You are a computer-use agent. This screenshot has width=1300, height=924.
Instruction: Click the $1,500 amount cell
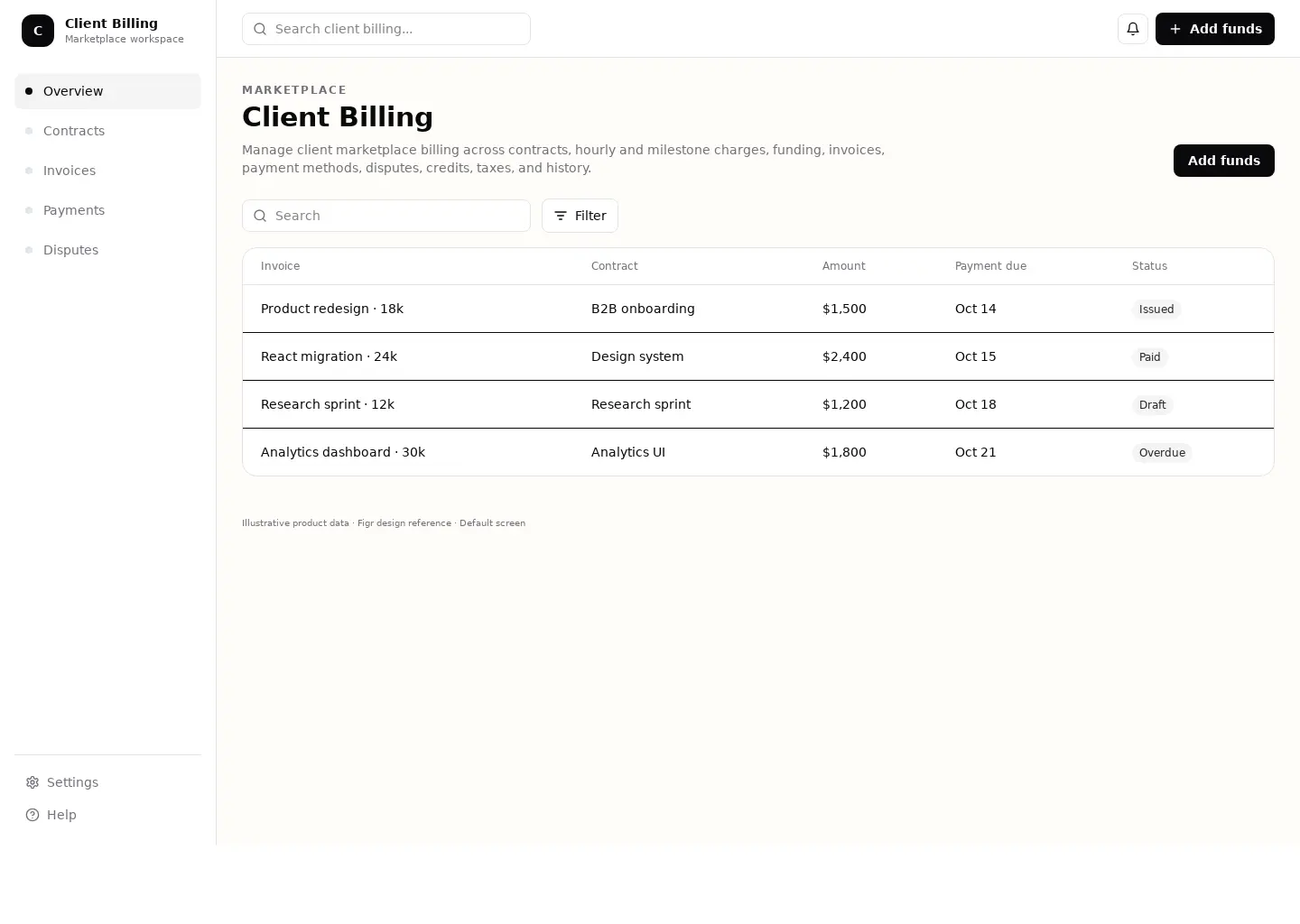point(844,309)
